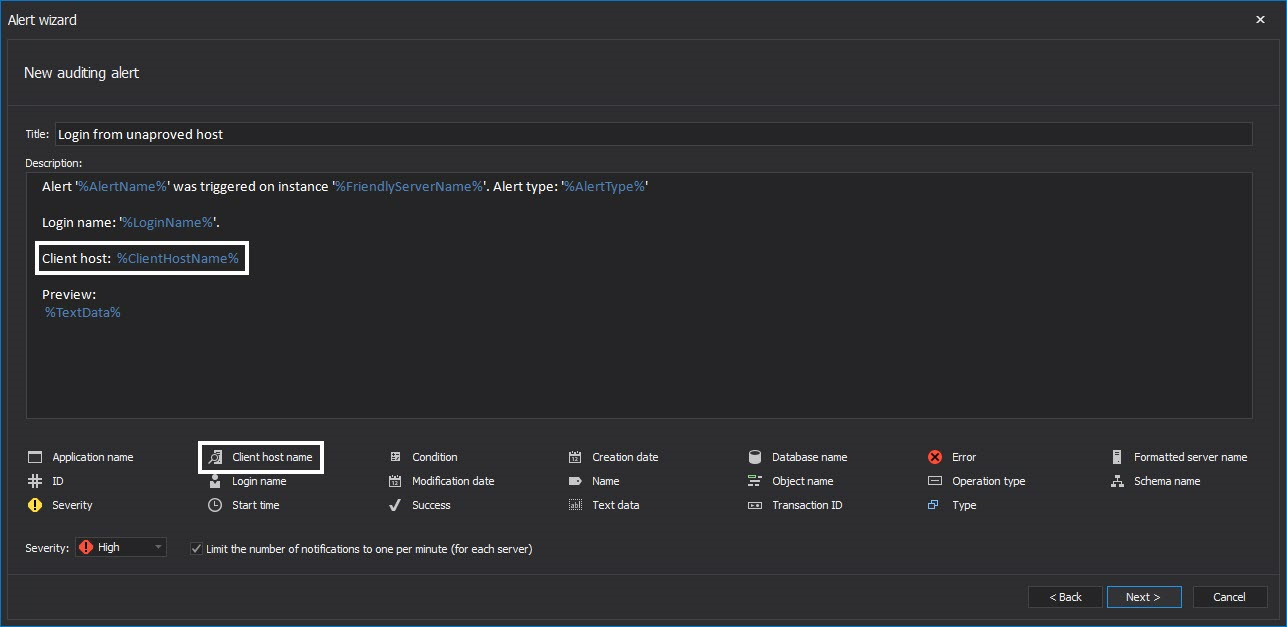The width and height of the screenshot is (1287, 627).
Task: Click the Success checkmark icon
Action: pyautogui.click(x=395, y=505)
